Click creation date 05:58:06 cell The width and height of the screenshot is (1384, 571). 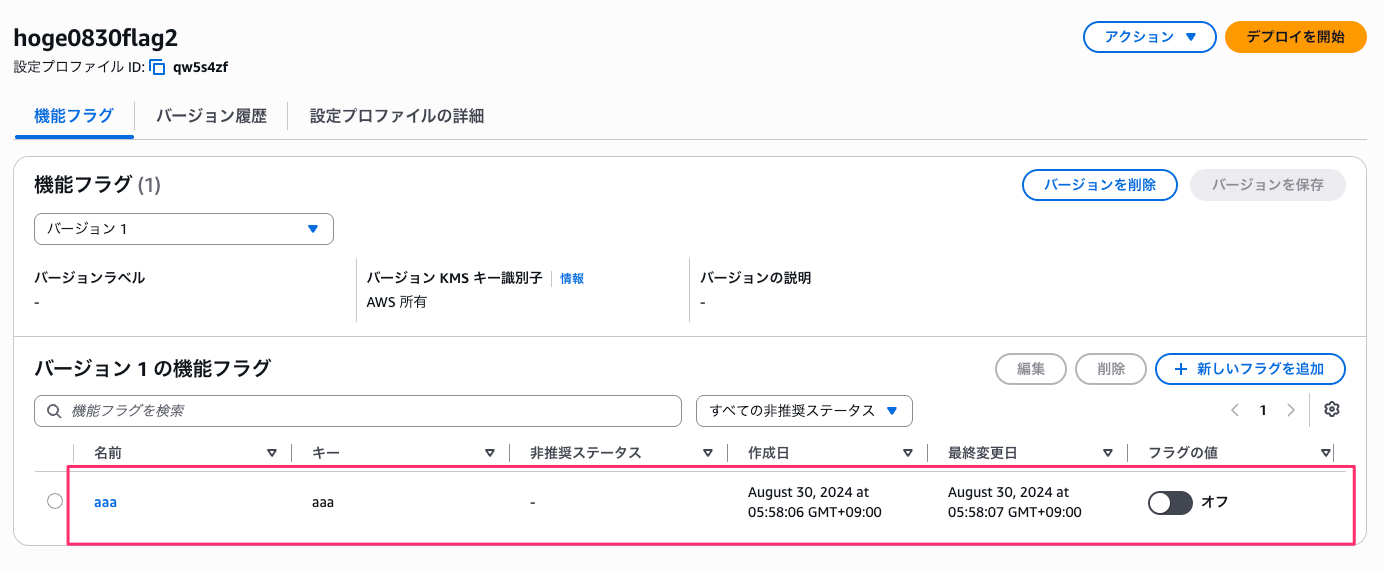coord(815,502)
